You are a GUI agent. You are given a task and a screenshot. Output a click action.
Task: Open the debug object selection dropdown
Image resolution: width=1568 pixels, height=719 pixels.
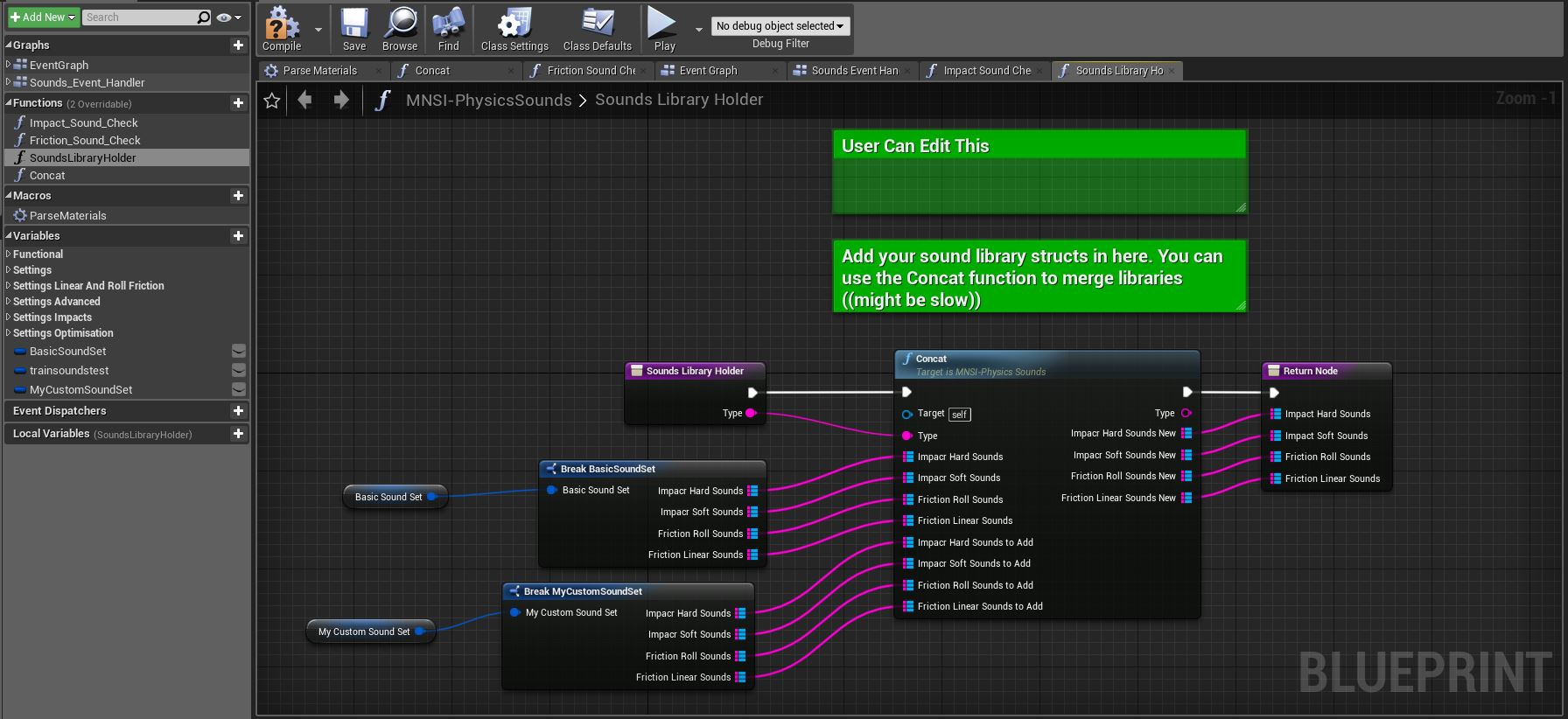click(780, 26)
